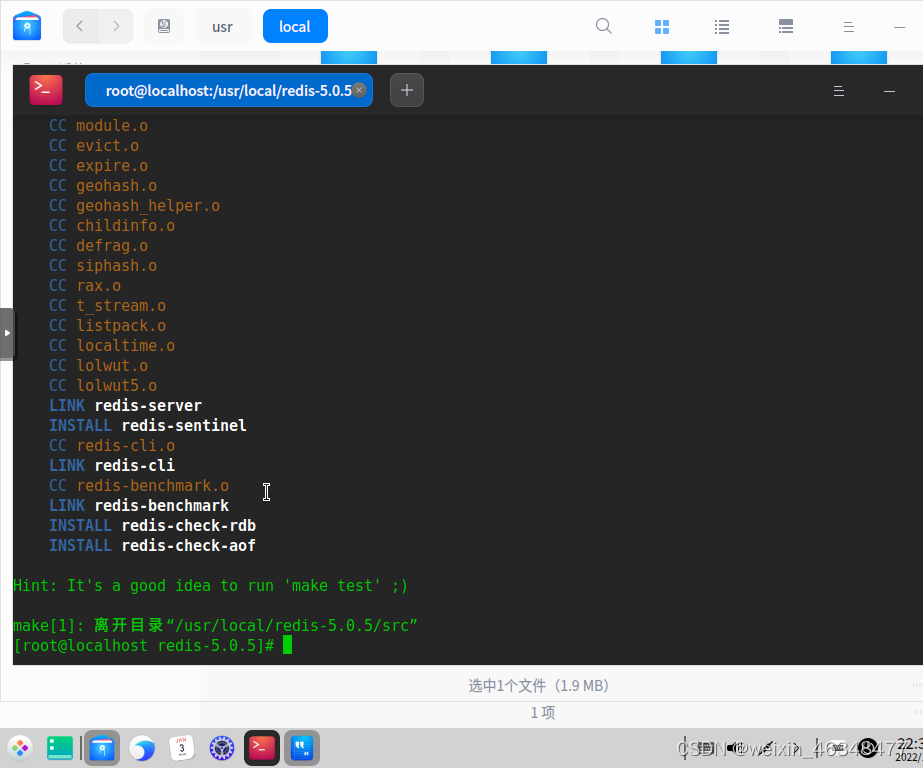Image resolution: width=923 pixels, height=768 pixels.
Task: Open the calendar app in the taskbar
Action: (x=182, y=748)
